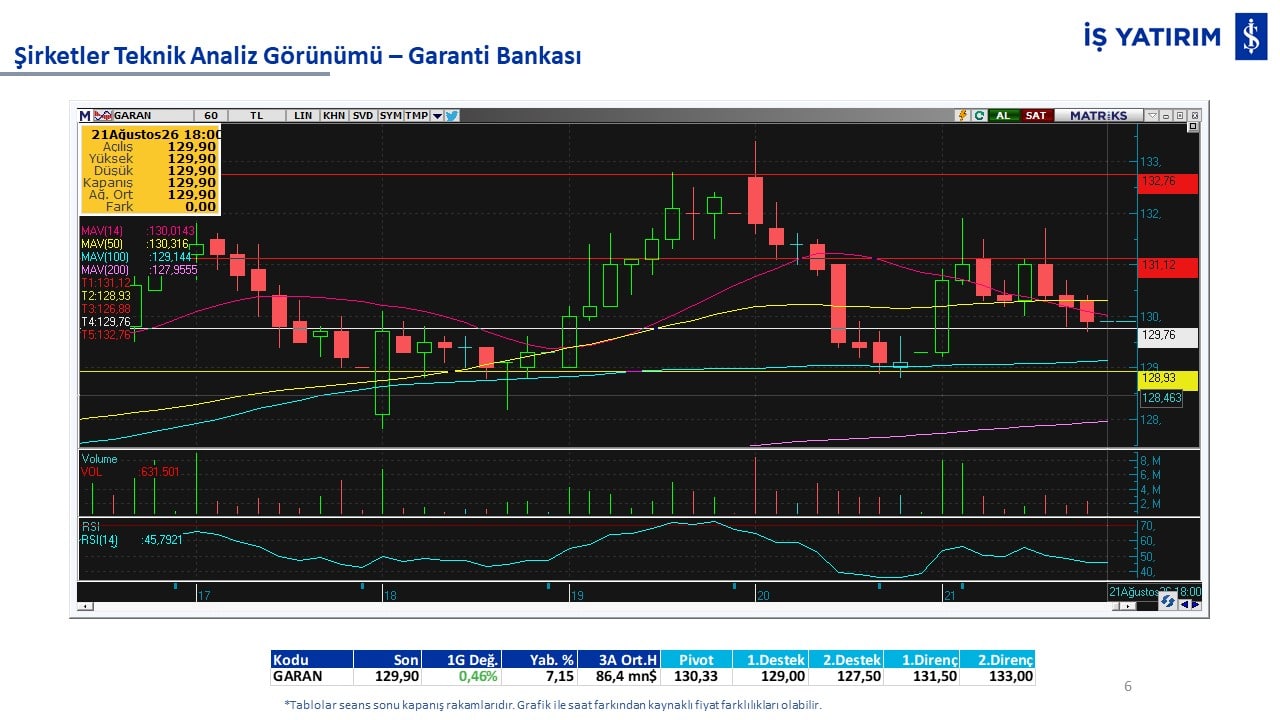
Task: Toggle the LIN scale mode
Action: (303, 115)
